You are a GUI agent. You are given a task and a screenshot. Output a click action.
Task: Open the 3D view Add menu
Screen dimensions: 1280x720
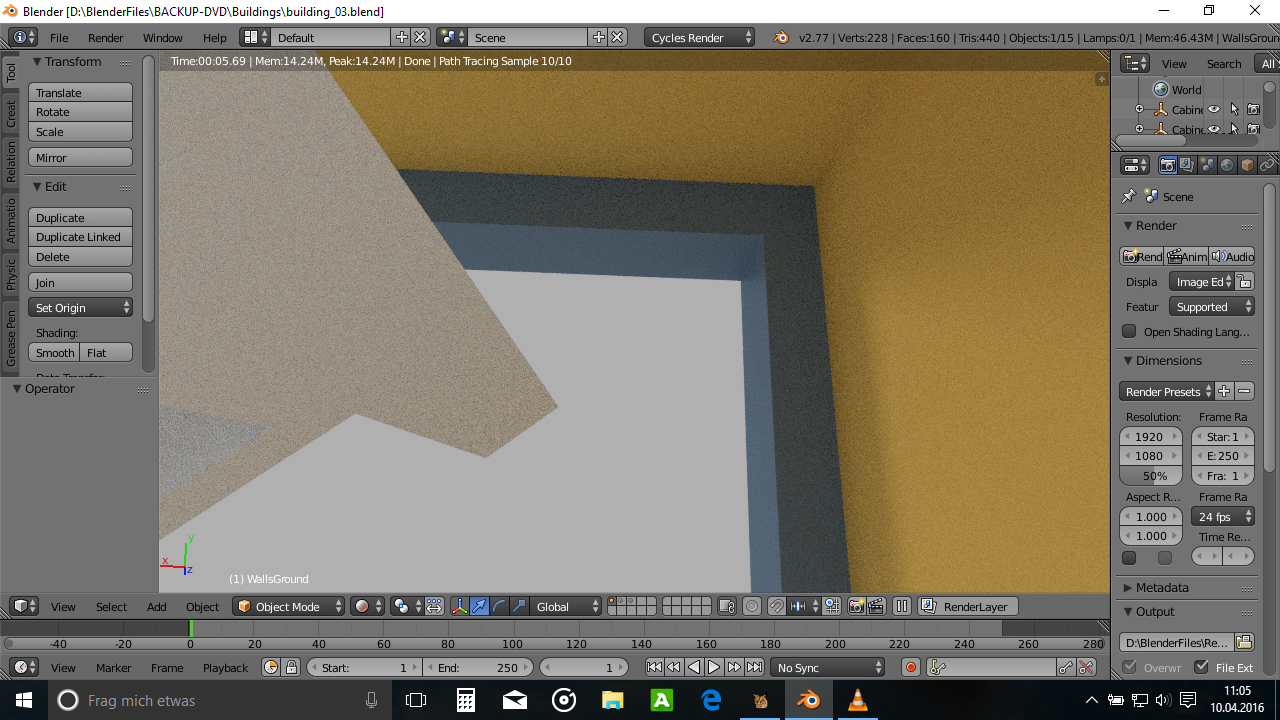[x=157, y=606]
